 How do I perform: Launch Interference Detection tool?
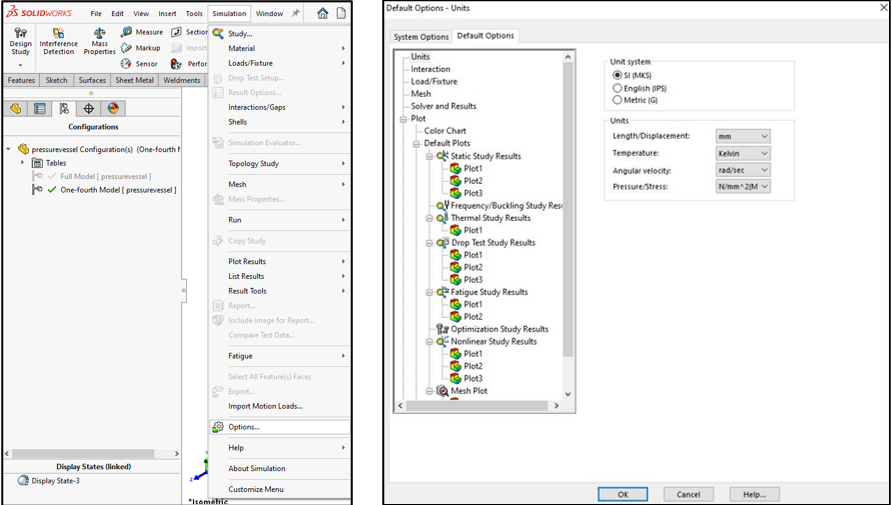[x=59, y=41]
